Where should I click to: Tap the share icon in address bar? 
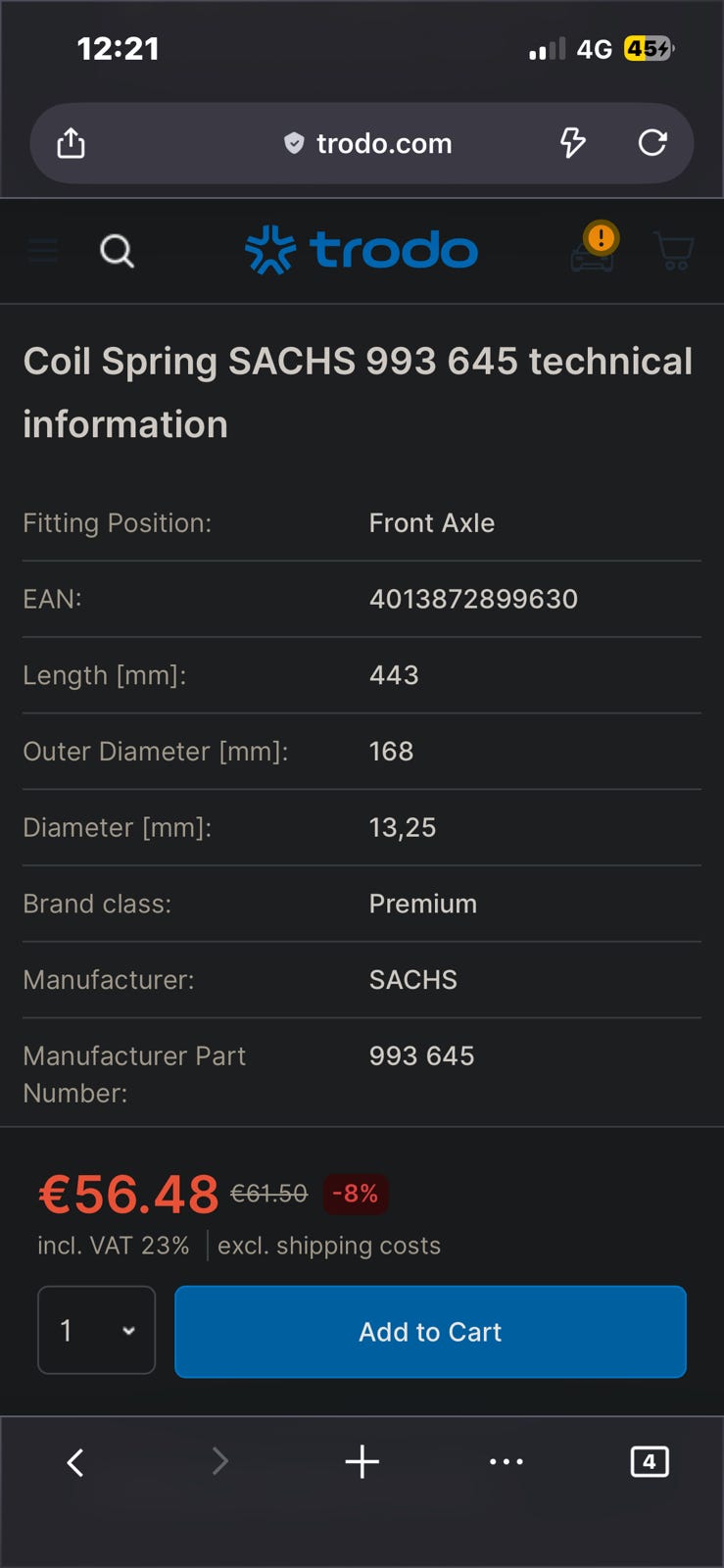tap(71, 144)
